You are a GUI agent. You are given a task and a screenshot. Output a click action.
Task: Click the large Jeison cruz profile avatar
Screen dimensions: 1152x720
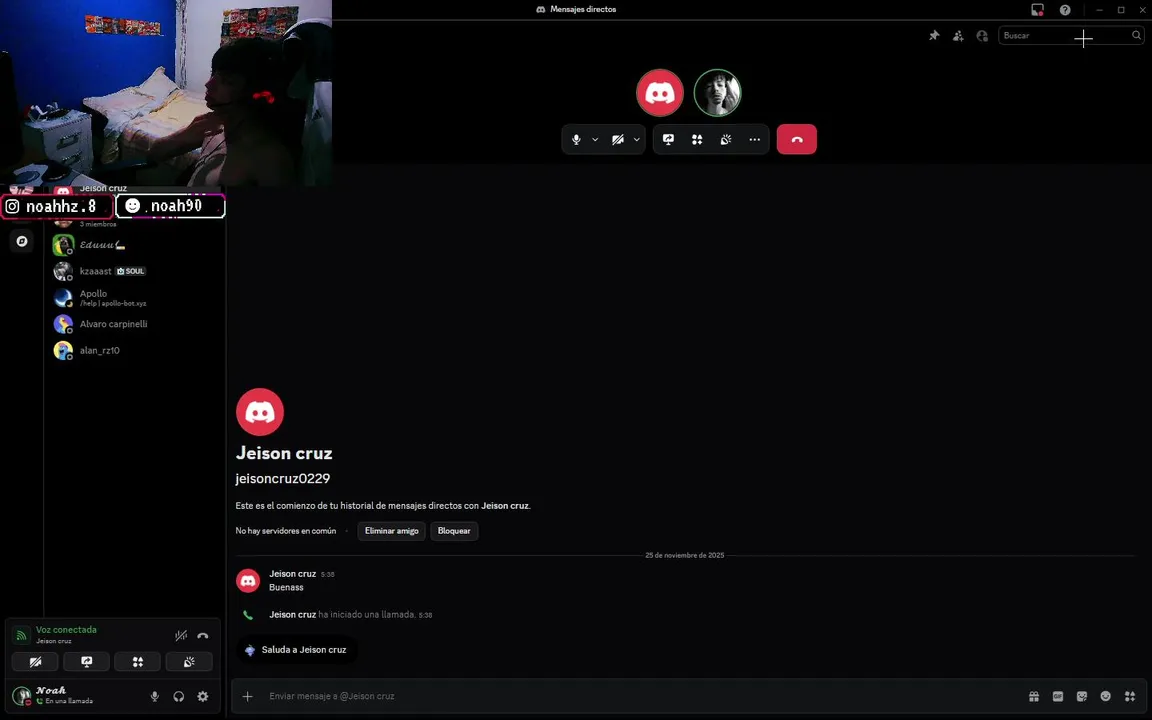259,412
